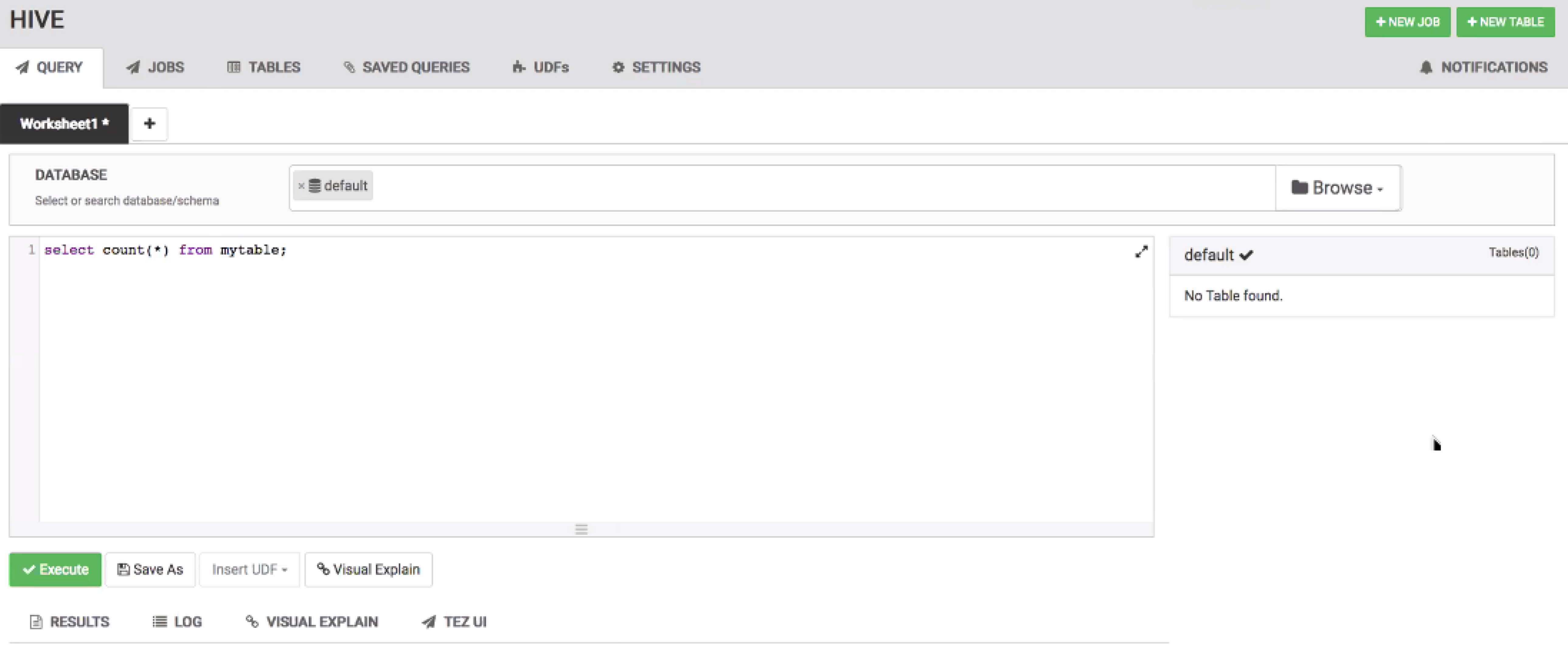Remove the default database tag
Screen dimensions: 1568x646
click(301, 186)
